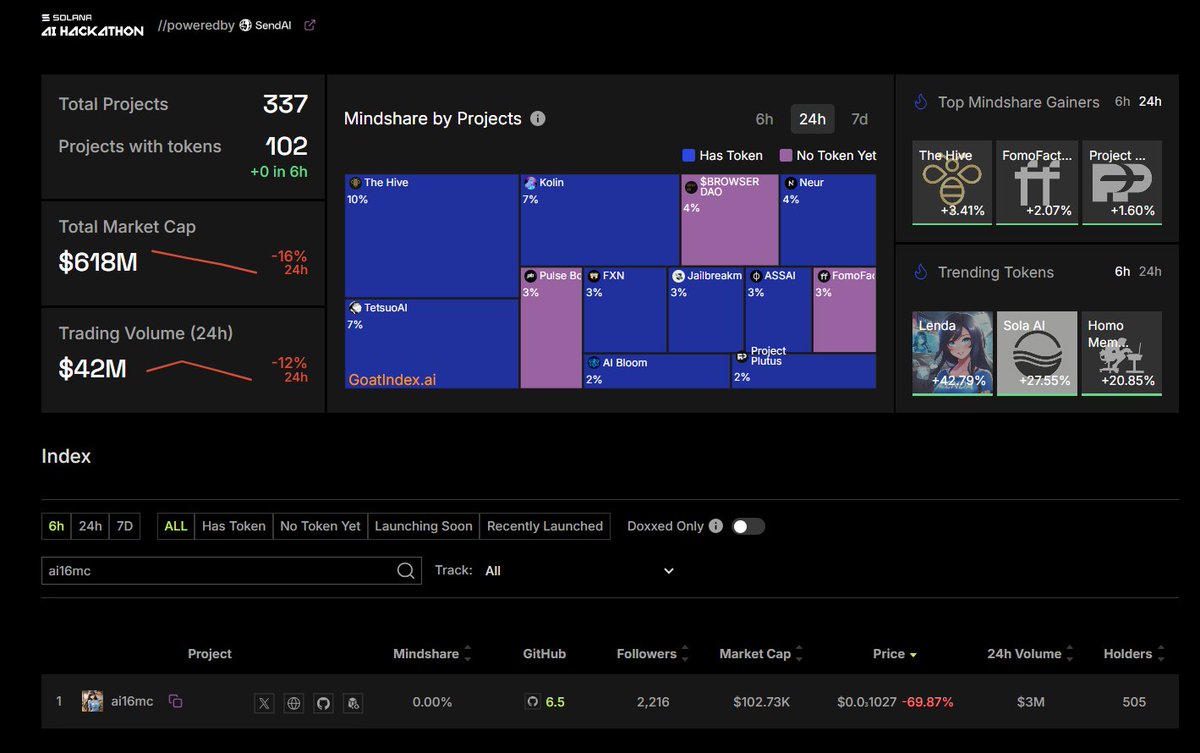This screenshot has height=753, width=1200.
Task: Click the flame icon beside Top Mindshare Gainers
Action: [921, 101]
